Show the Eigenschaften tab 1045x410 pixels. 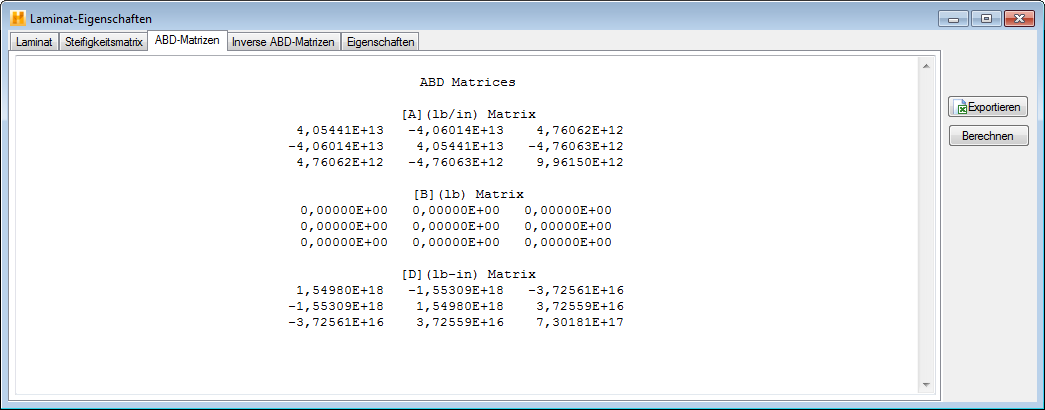380,42
